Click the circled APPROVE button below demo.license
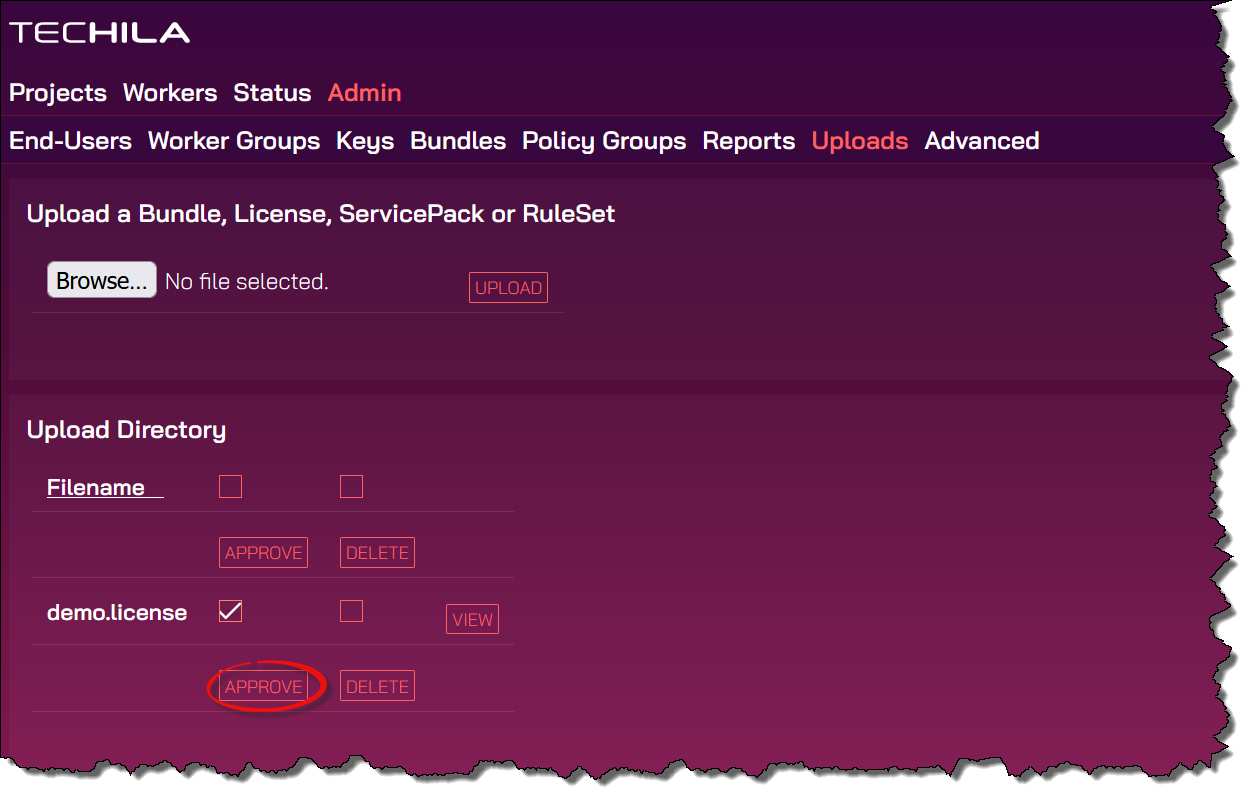 coord(264,687)
